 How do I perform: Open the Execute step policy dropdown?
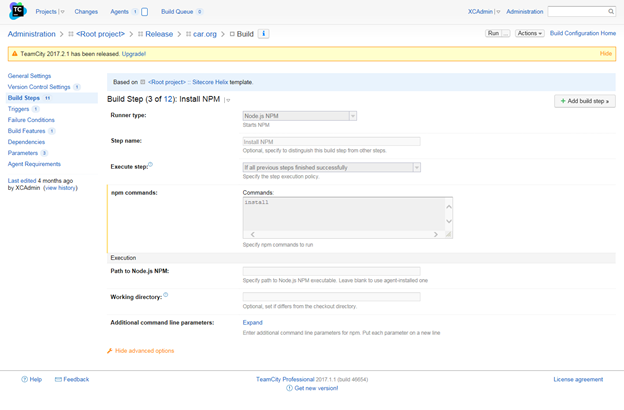pos(331,168)
